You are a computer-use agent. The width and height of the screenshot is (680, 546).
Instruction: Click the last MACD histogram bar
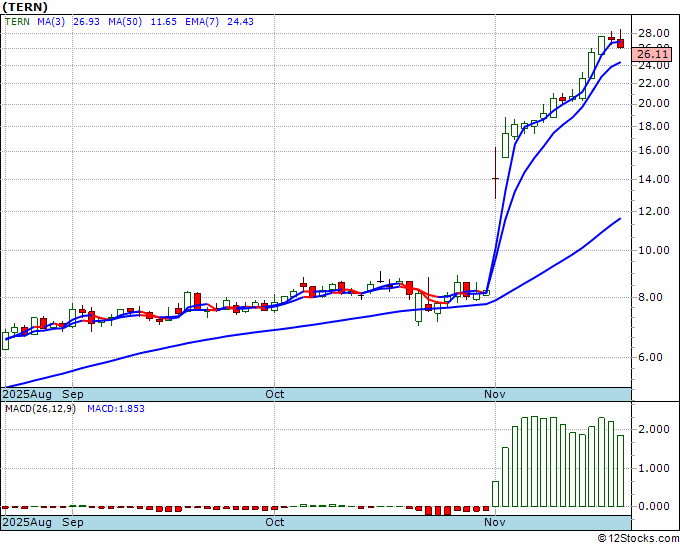click(x=621, y=471)
